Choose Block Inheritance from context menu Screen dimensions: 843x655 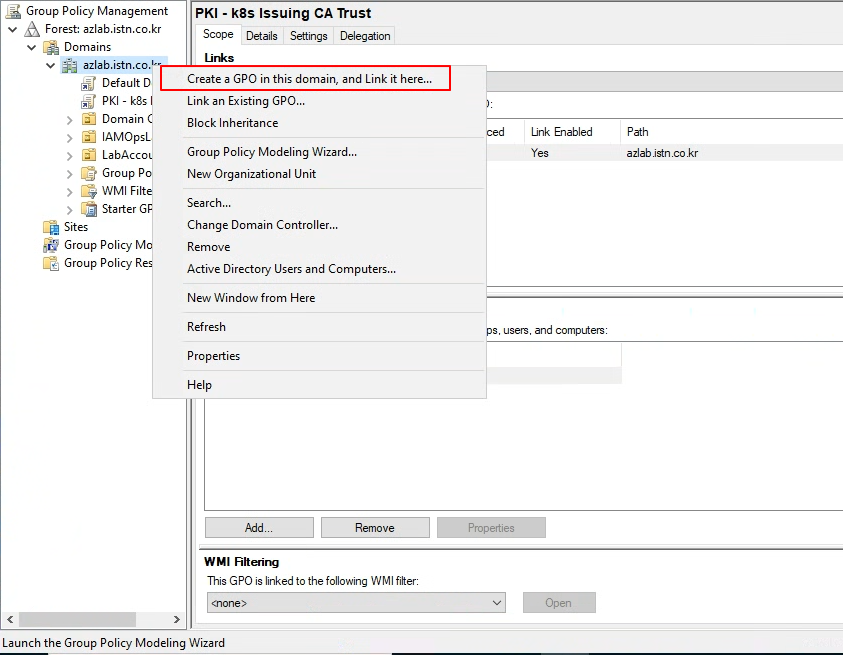click(x=232, y=123)
